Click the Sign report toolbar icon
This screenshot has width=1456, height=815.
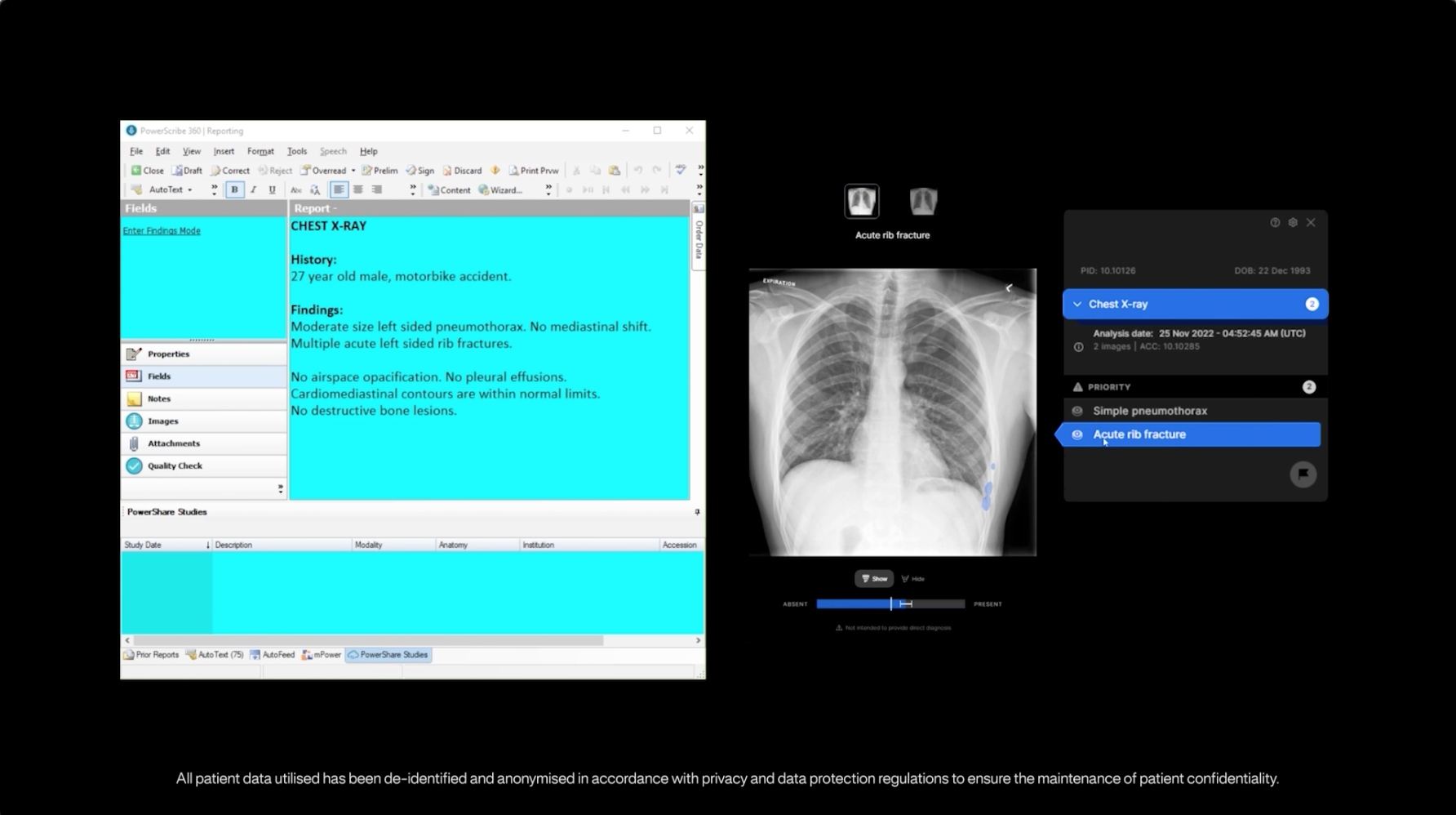tap(420, 171)
